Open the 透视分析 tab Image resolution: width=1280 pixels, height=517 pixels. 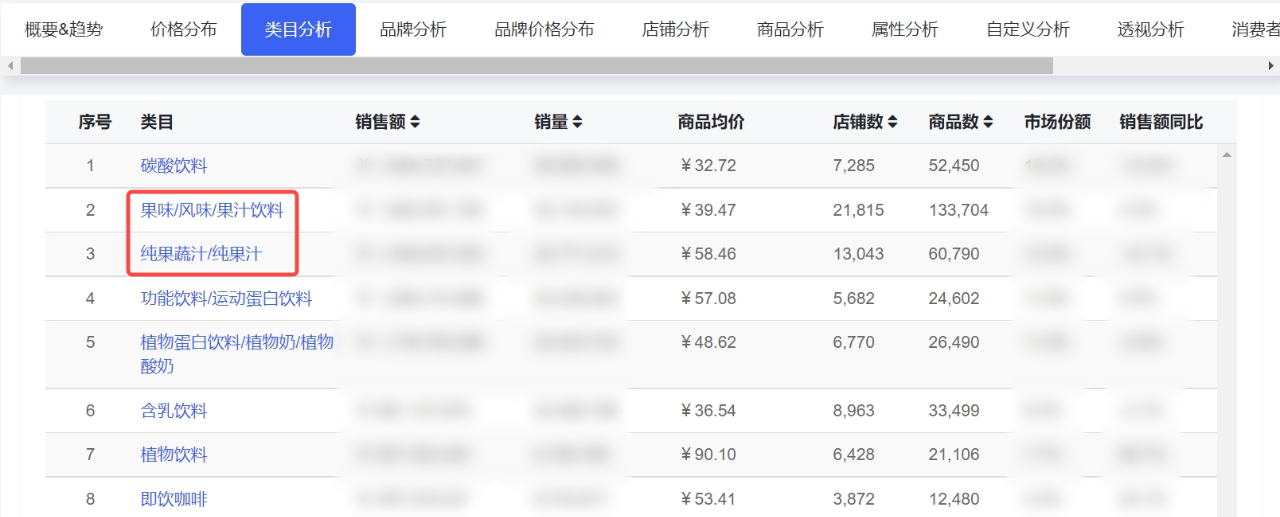pyautogui.click(x=1151, y=29)
